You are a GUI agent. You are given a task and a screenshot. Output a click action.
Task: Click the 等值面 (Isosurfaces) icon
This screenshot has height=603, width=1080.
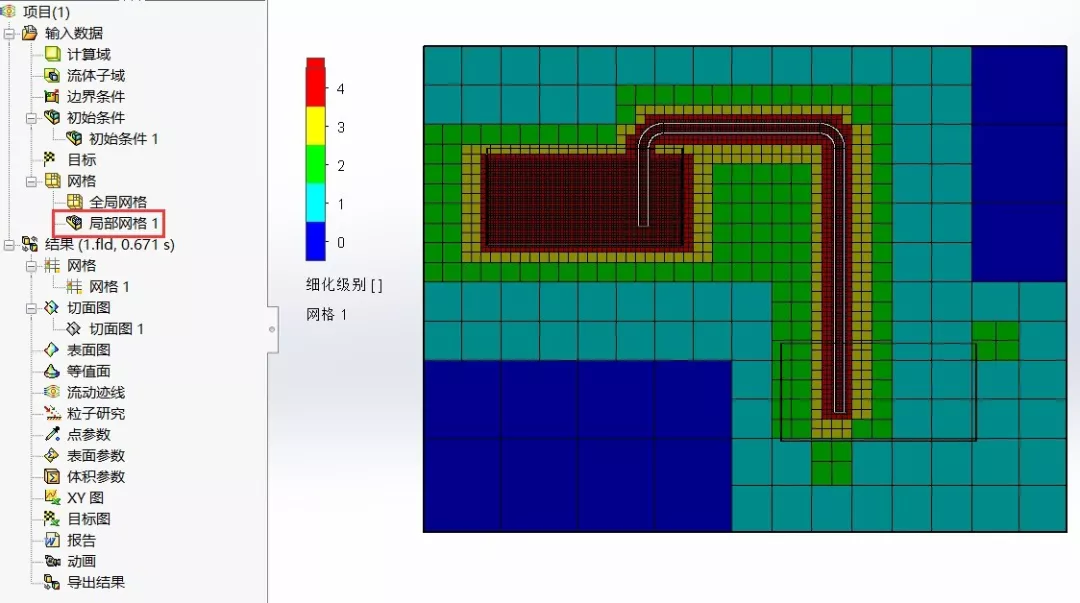[50, 371]
